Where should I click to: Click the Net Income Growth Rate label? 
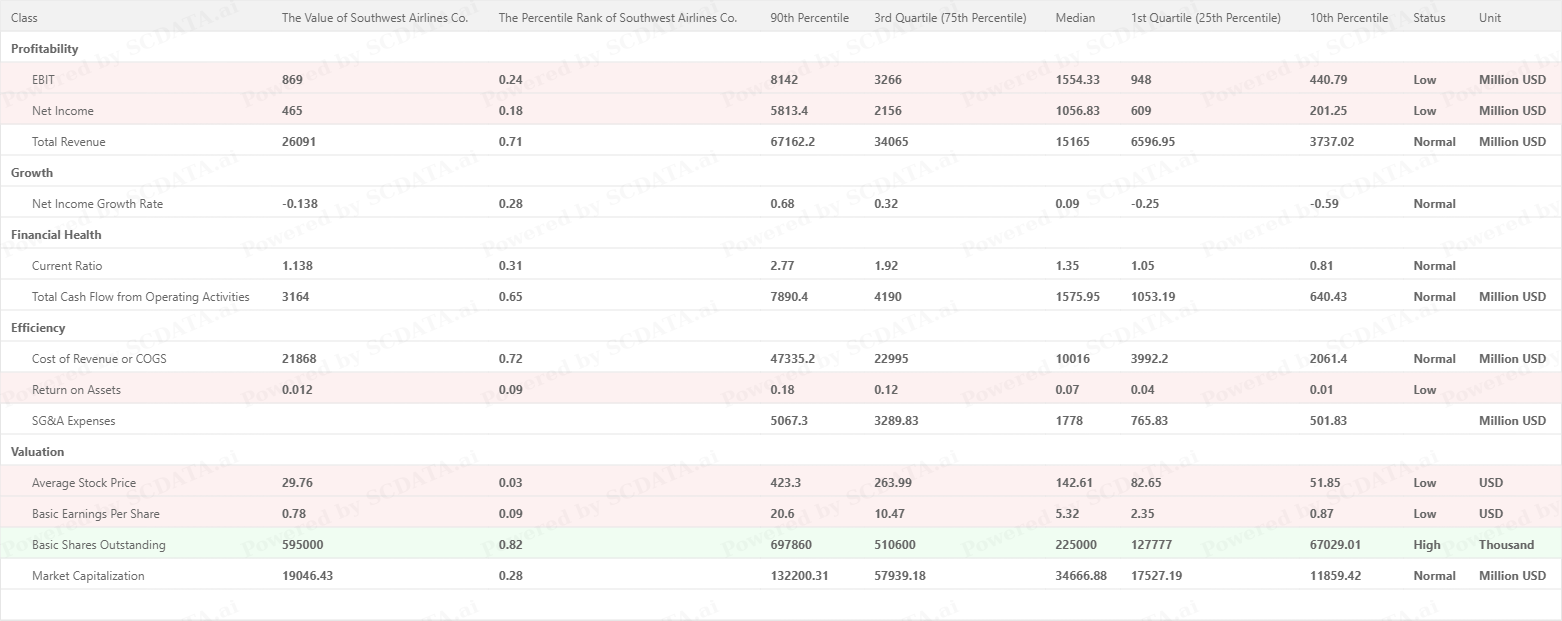coord(97,204)
